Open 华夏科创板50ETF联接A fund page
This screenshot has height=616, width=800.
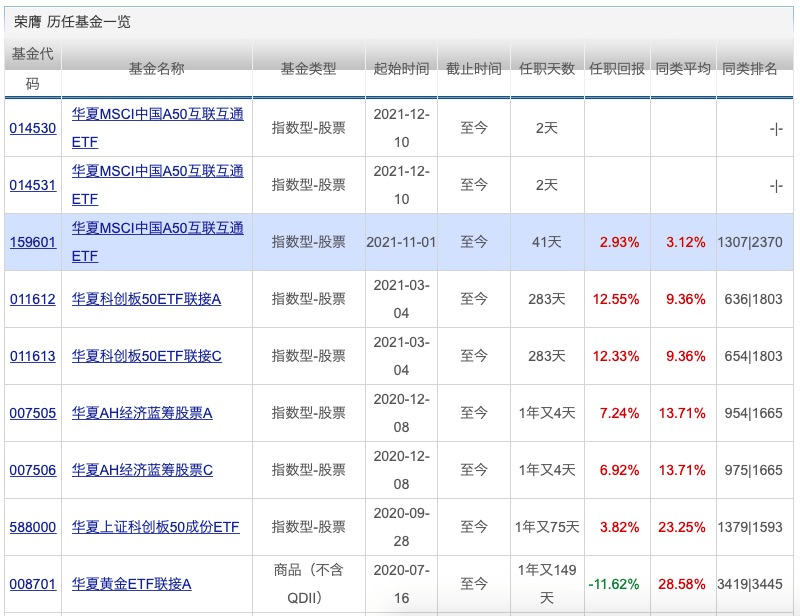click(x=146, y=299)
